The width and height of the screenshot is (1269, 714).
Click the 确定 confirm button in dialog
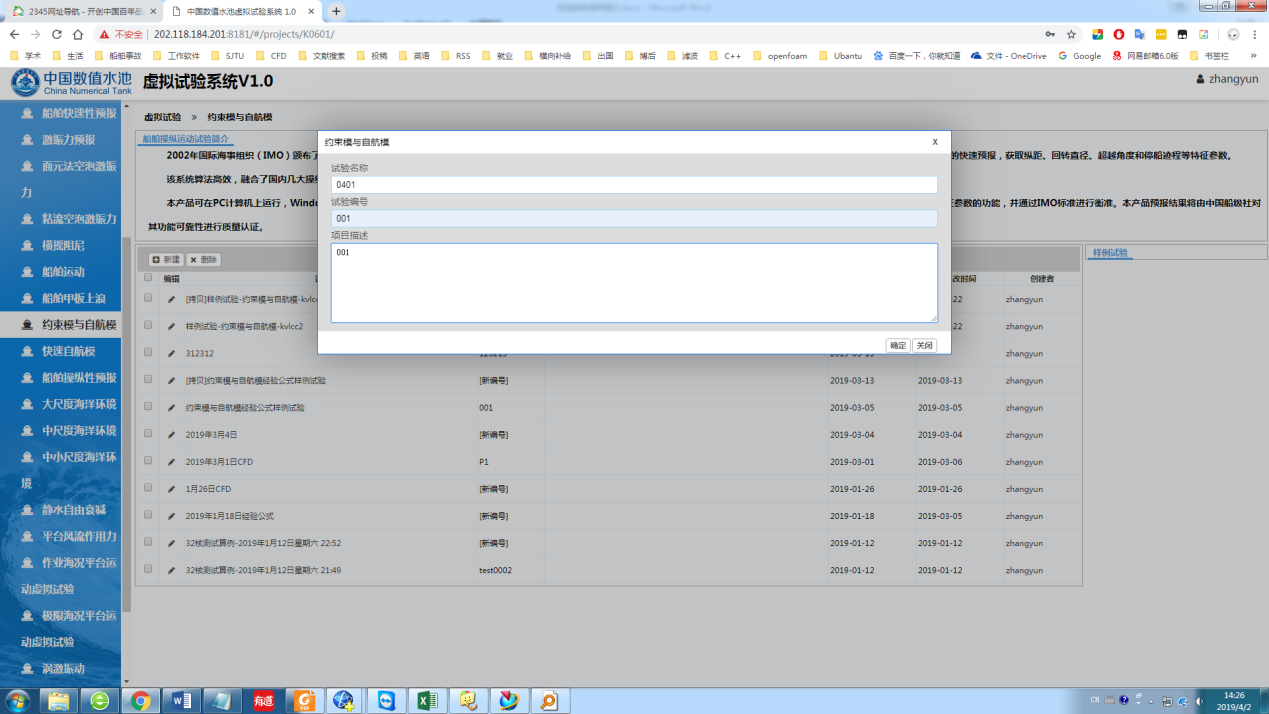coord(897,345)
